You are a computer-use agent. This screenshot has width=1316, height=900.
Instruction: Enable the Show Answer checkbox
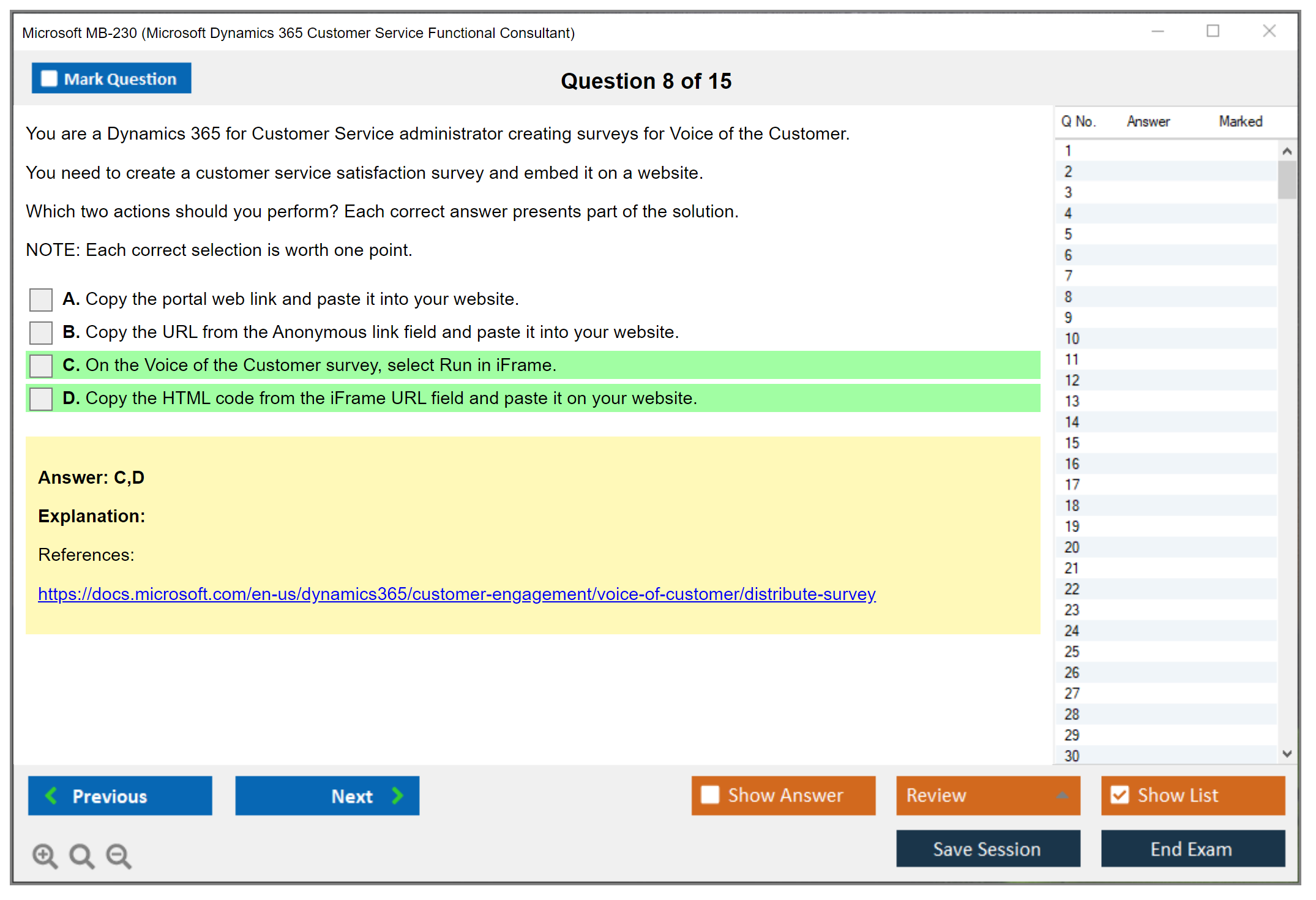(x=710, y=795)
